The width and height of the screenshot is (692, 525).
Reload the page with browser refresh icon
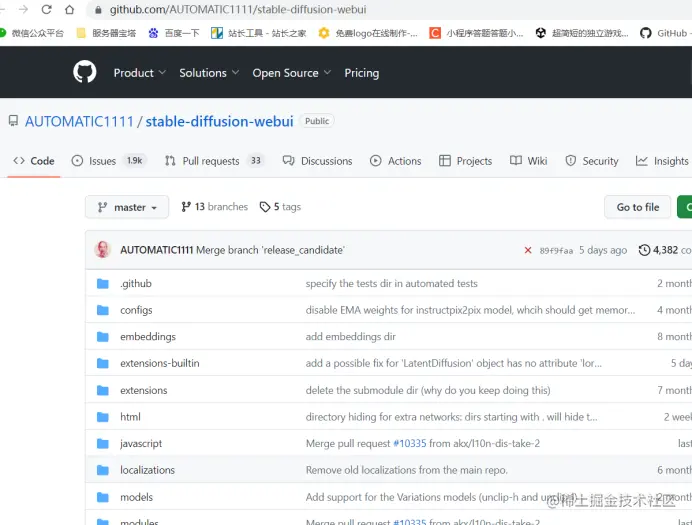tap(46, 9)
